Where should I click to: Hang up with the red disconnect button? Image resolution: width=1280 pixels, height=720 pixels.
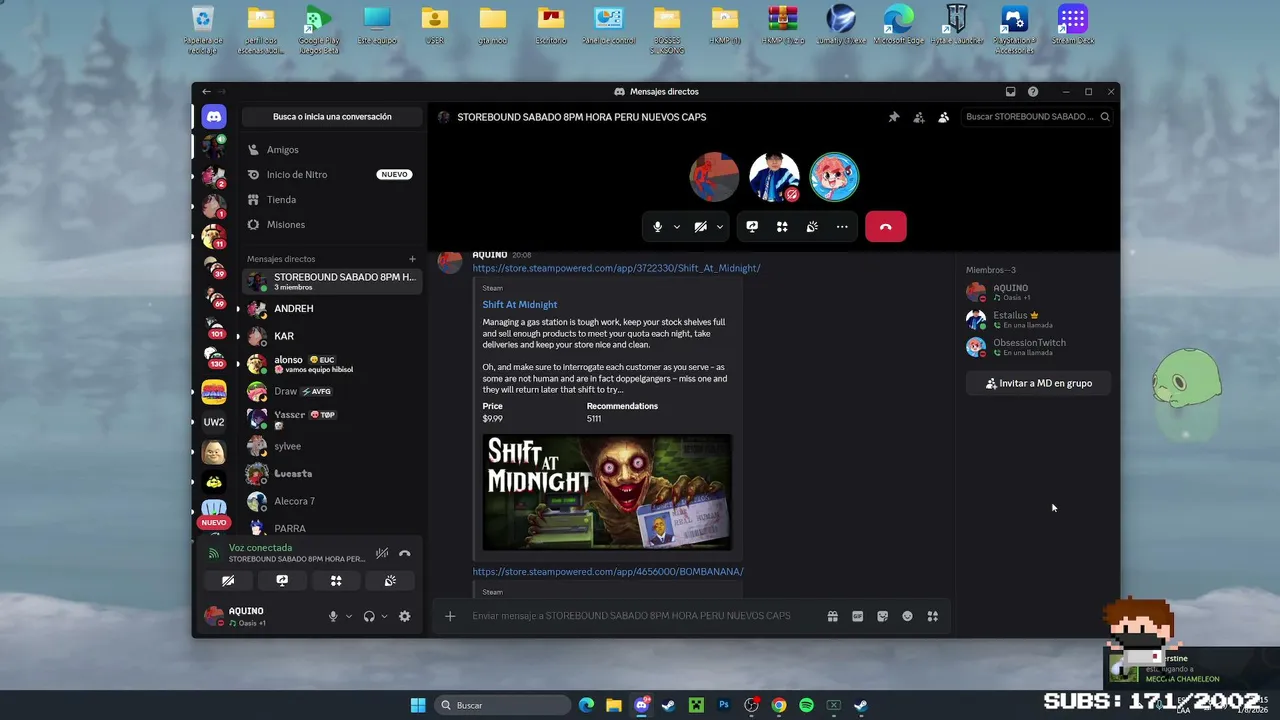886,227
